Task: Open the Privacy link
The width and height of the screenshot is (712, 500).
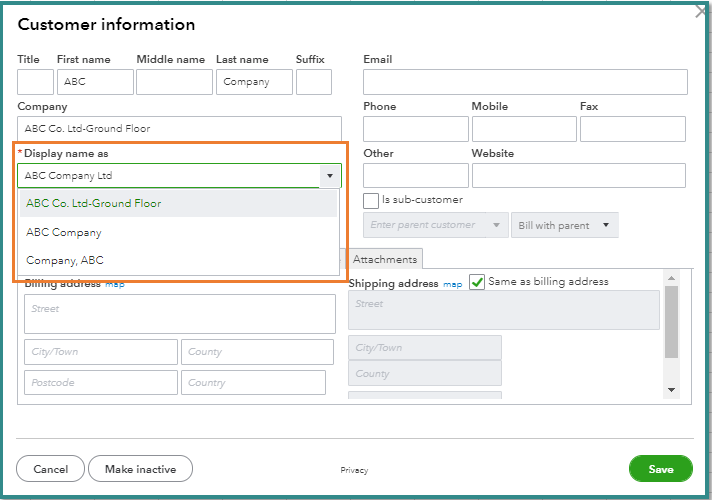Action: pos(354,470)
